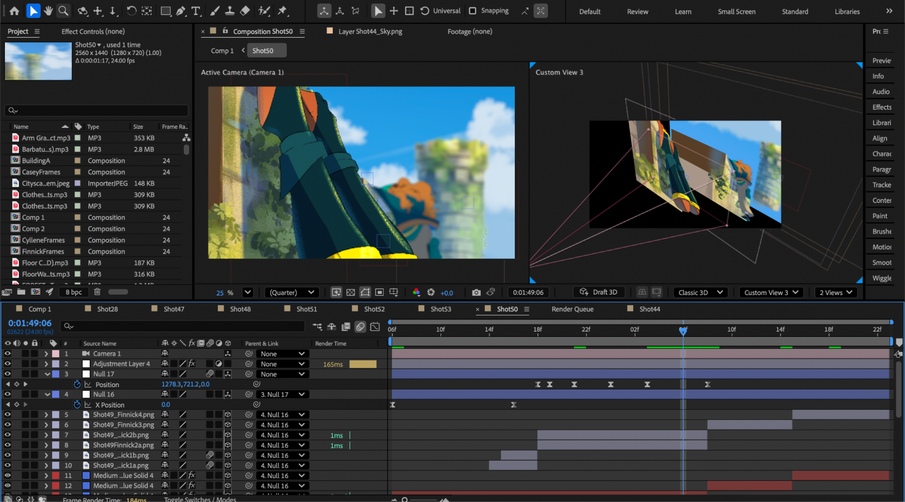
Task: Click the Adjustment Layer 4 label color swatch
Action: pyautogui.click(x=55, y=364)
